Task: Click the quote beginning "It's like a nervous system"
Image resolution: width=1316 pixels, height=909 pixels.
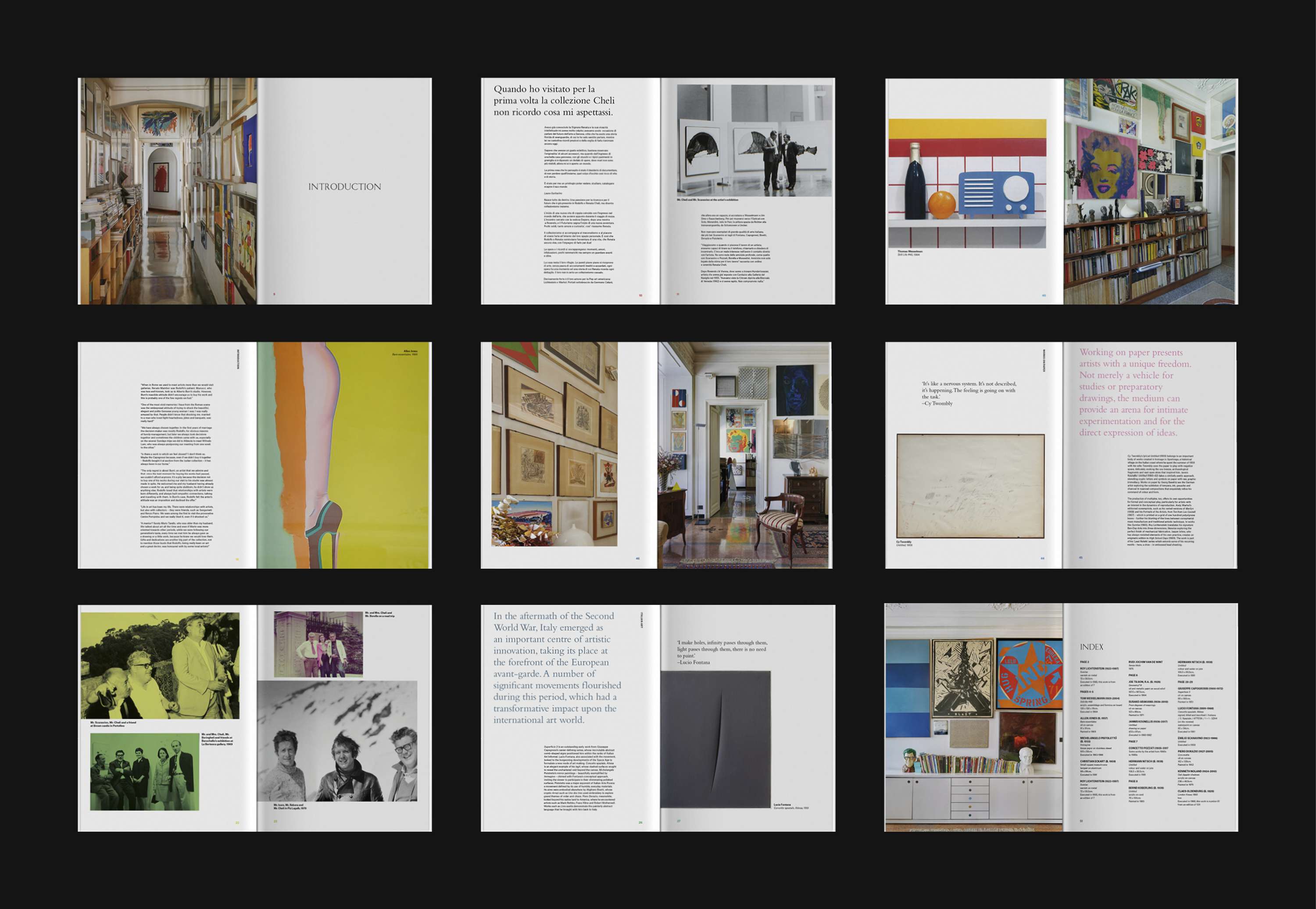Action: click(x=969, y=393)
